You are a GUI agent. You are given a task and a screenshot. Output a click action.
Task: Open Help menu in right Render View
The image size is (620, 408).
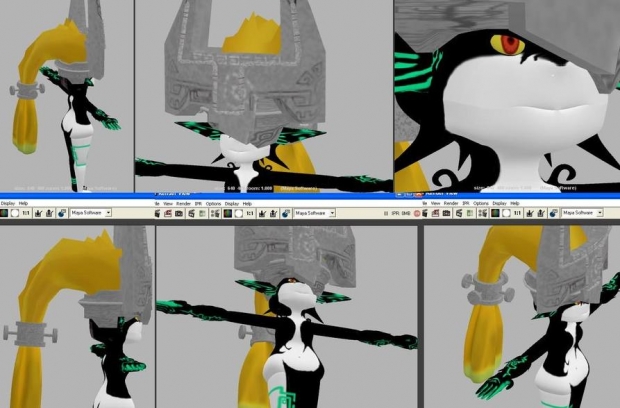click(x=515, y=203)
